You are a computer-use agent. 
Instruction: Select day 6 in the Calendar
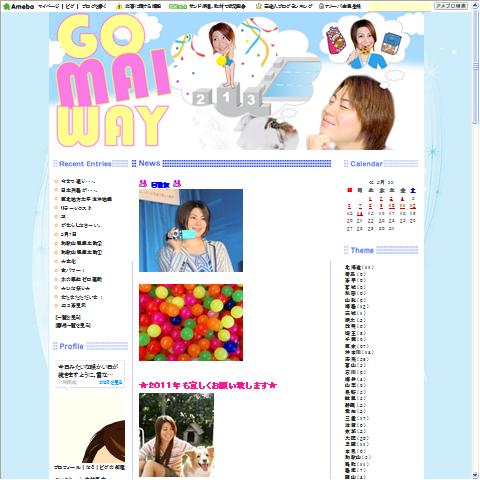point(349,206)
